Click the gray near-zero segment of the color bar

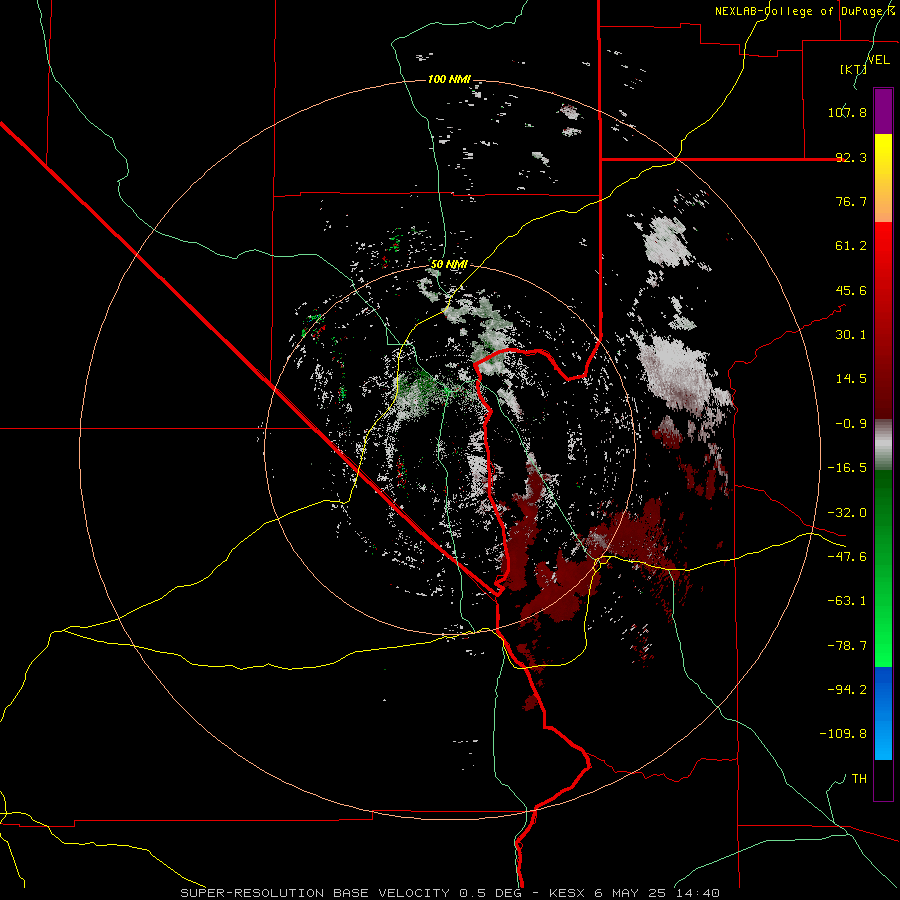883,444
